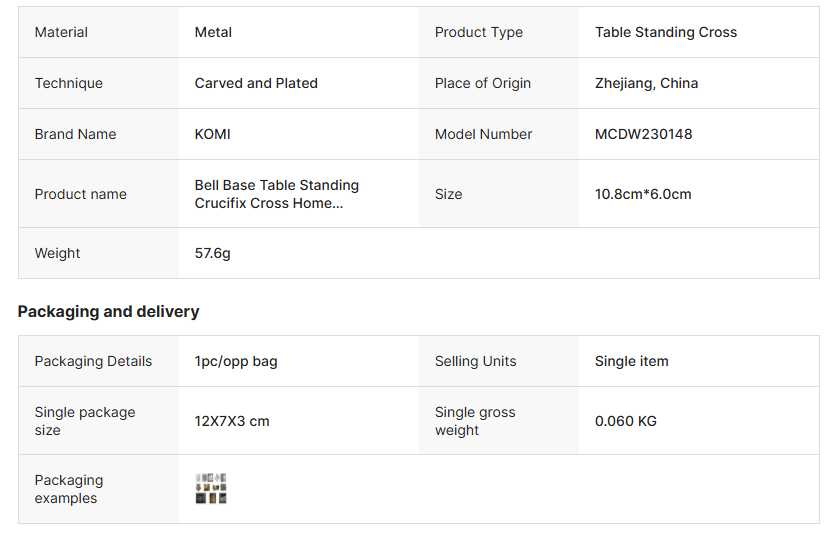Click the Packaging Details label
834x539 pixels.
(x=93, y=361)
